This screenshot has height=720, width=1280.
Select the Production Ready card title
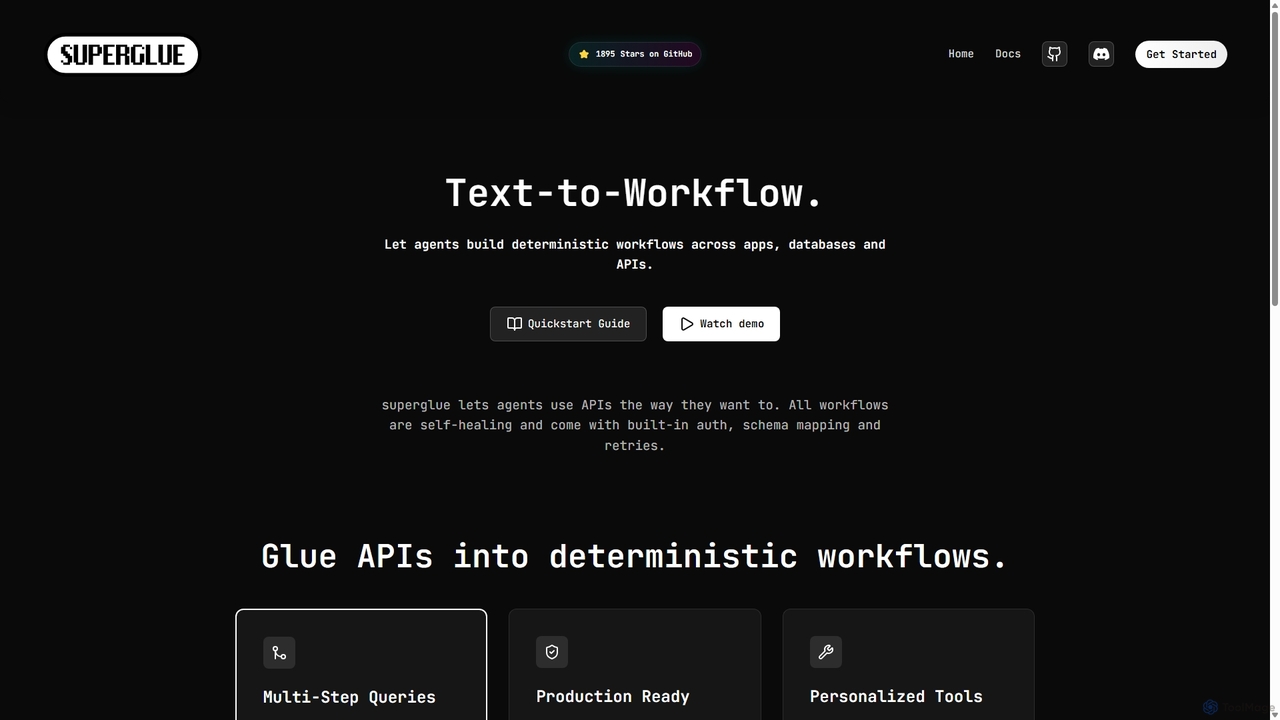[x=613, y=696]
